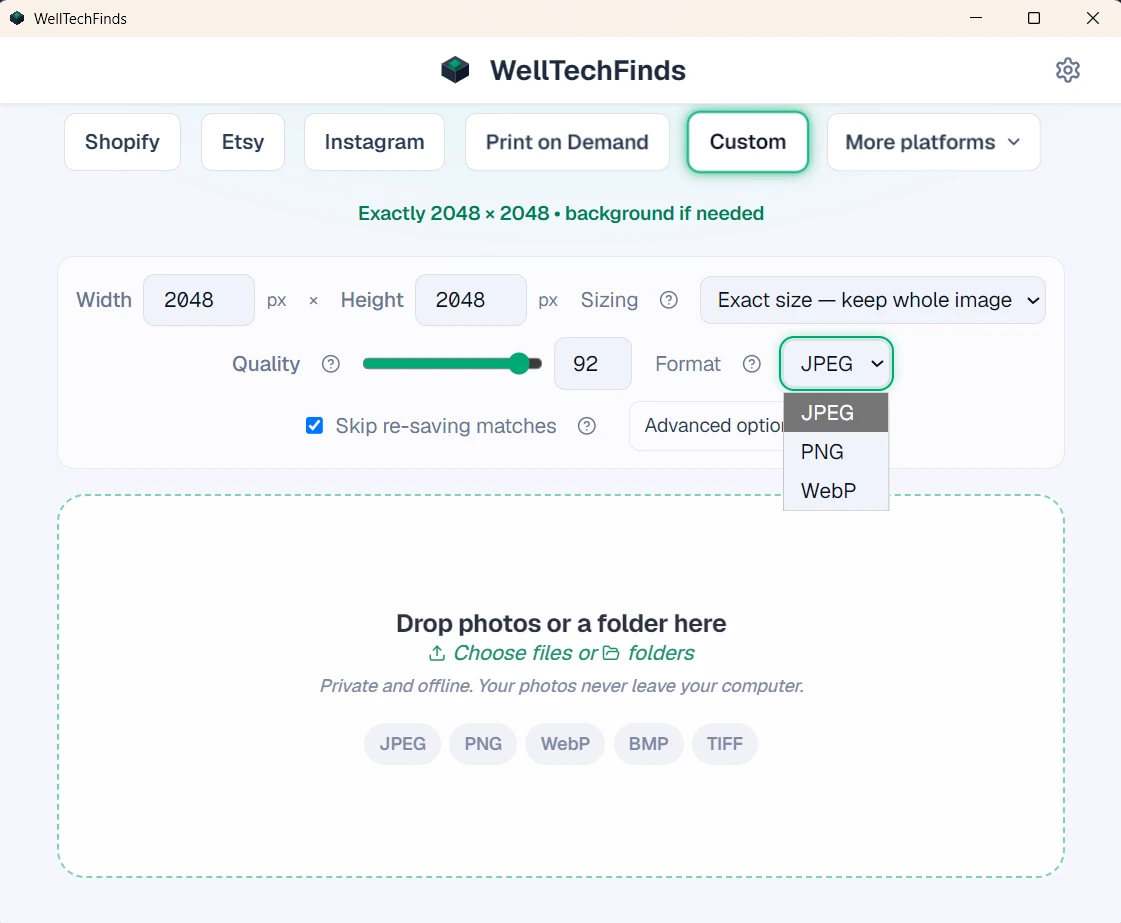Click the upload icon beside Choose files
The width and height of the screenshot is (1121, 923).
point(437,653)
